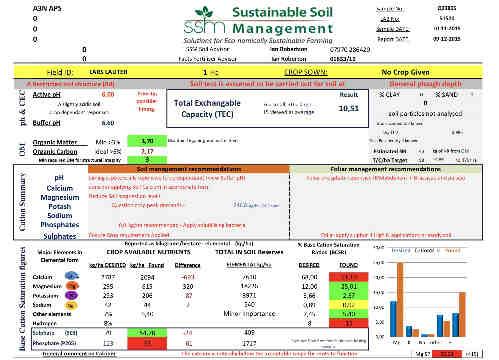Select the red Phosphate found value cell

[x=147, y=343]
